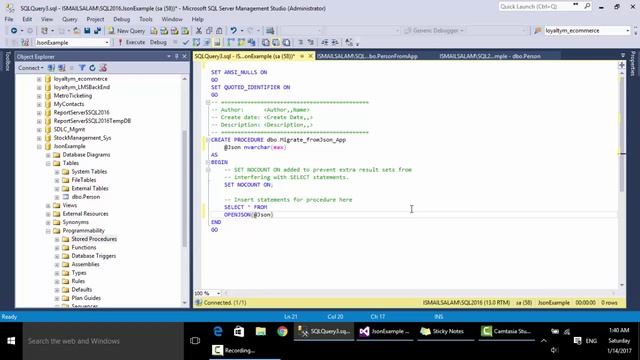Toggle Include Actual Execution Plan
Viewport: 640px width, 360px height.
[x=231, y=42]
